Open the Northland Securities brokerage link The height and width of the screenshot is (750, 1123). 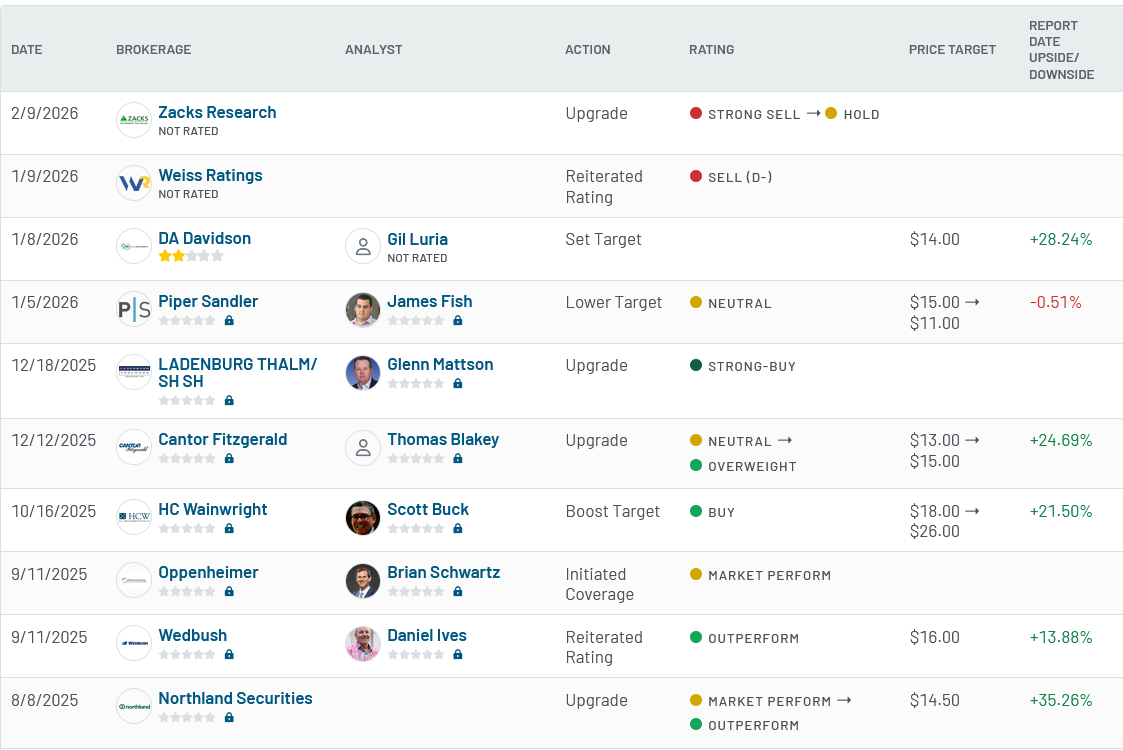235,699
